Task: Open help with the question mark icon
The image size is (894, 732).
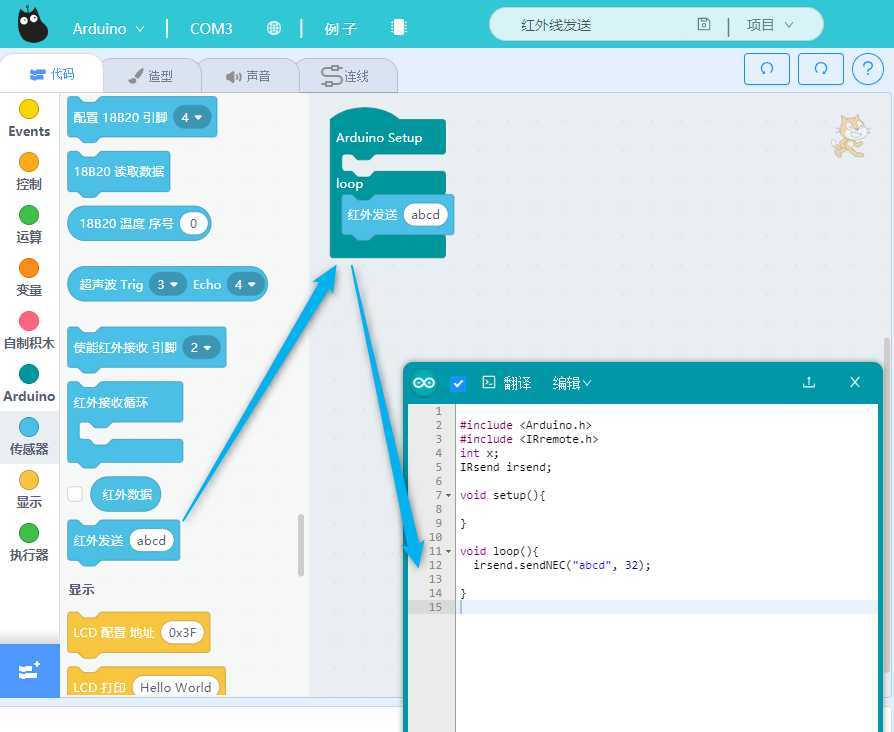Action: [x=867, y=69]
